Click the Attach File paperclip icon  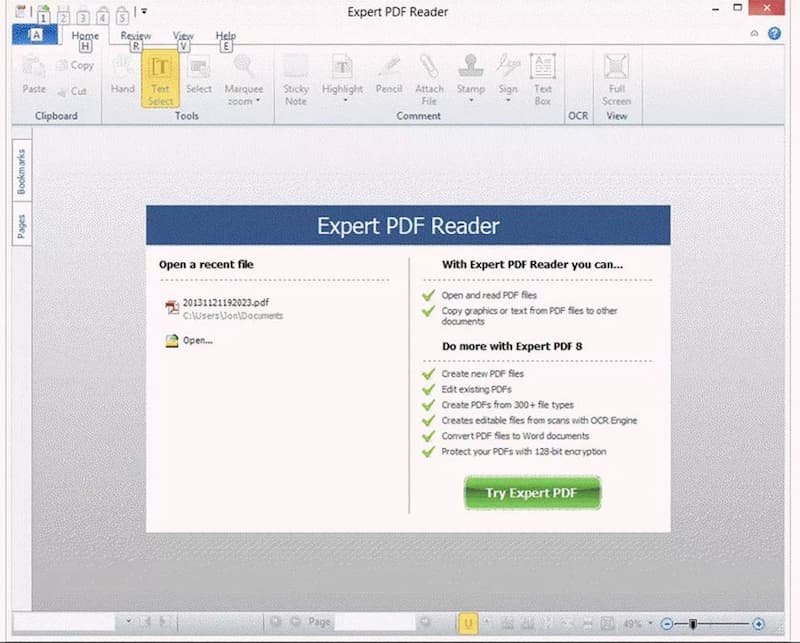(429, 66)
